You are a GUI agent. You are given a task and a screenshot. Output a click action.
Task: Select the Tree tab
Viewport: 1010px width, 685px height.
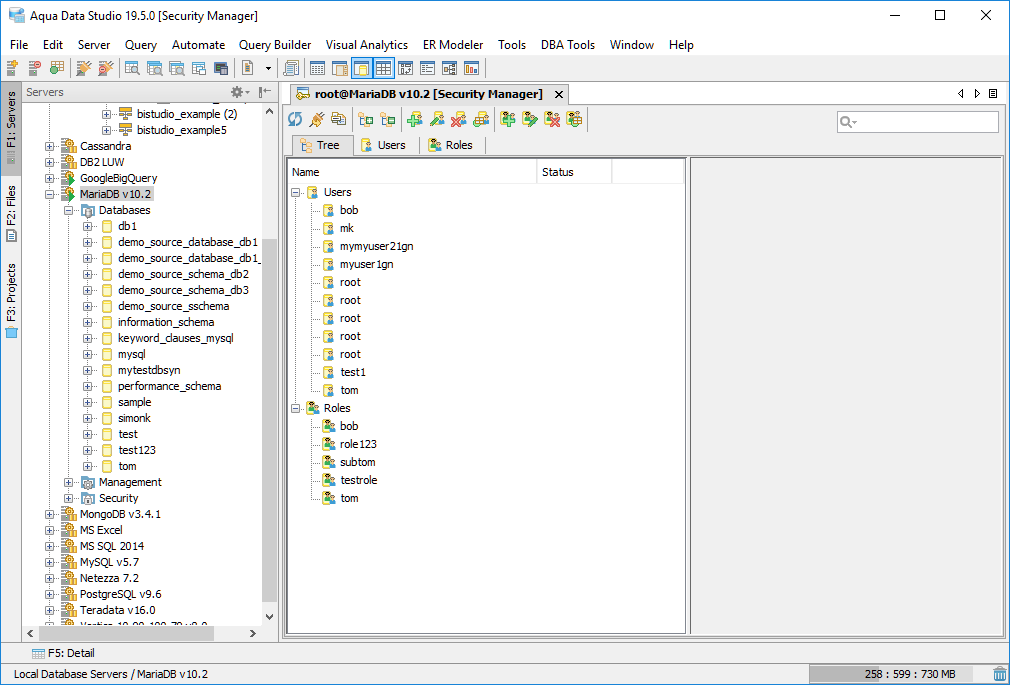click(321, 145)
